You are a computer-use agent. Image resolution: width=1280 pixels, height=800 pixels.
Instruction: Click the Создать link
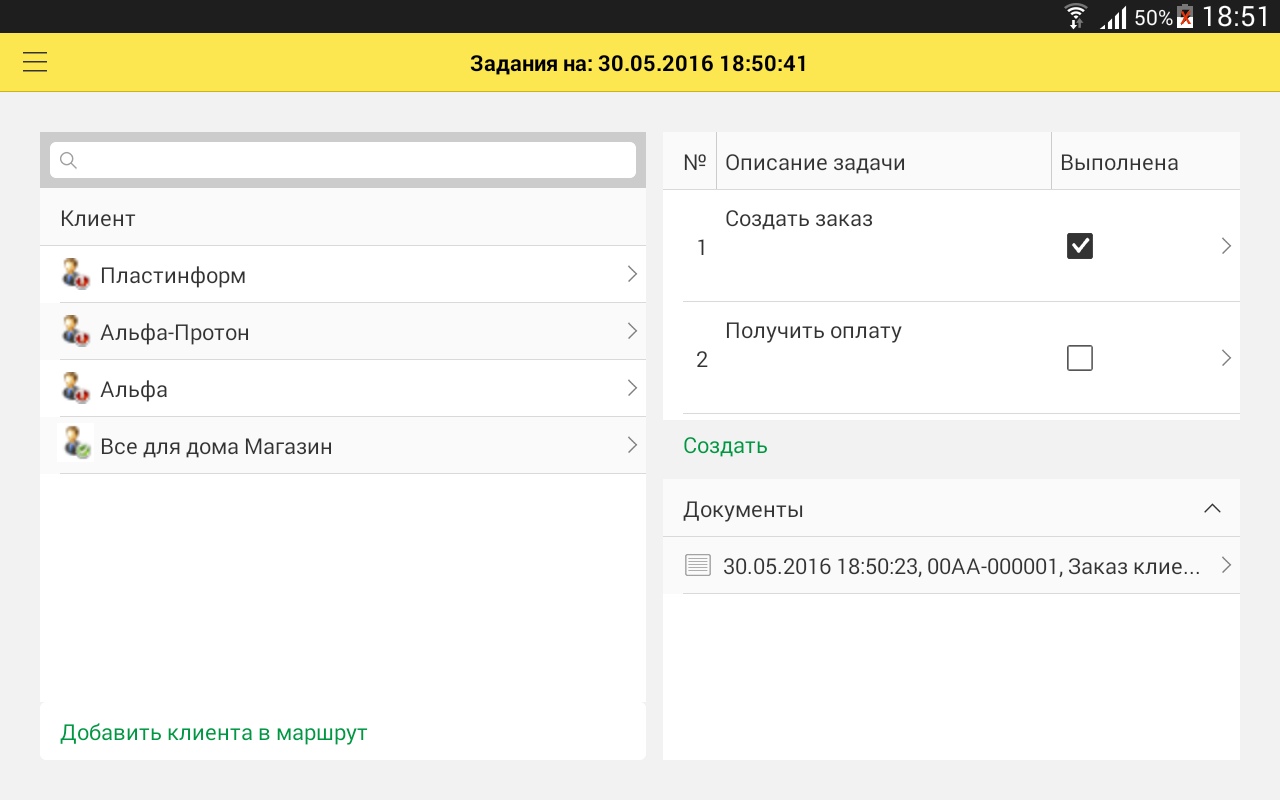tap(725, 446)
